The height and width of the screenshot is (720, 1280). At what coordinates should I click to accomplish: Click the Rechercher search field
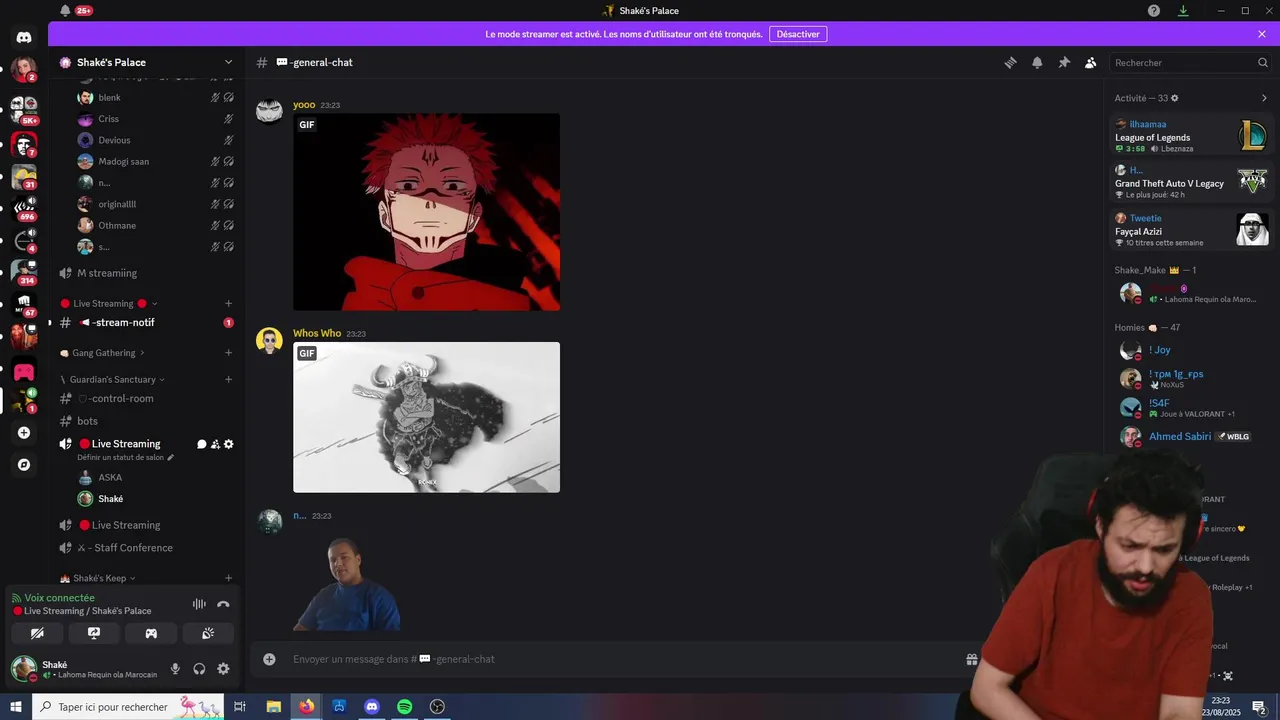[x=1190, y=62]
